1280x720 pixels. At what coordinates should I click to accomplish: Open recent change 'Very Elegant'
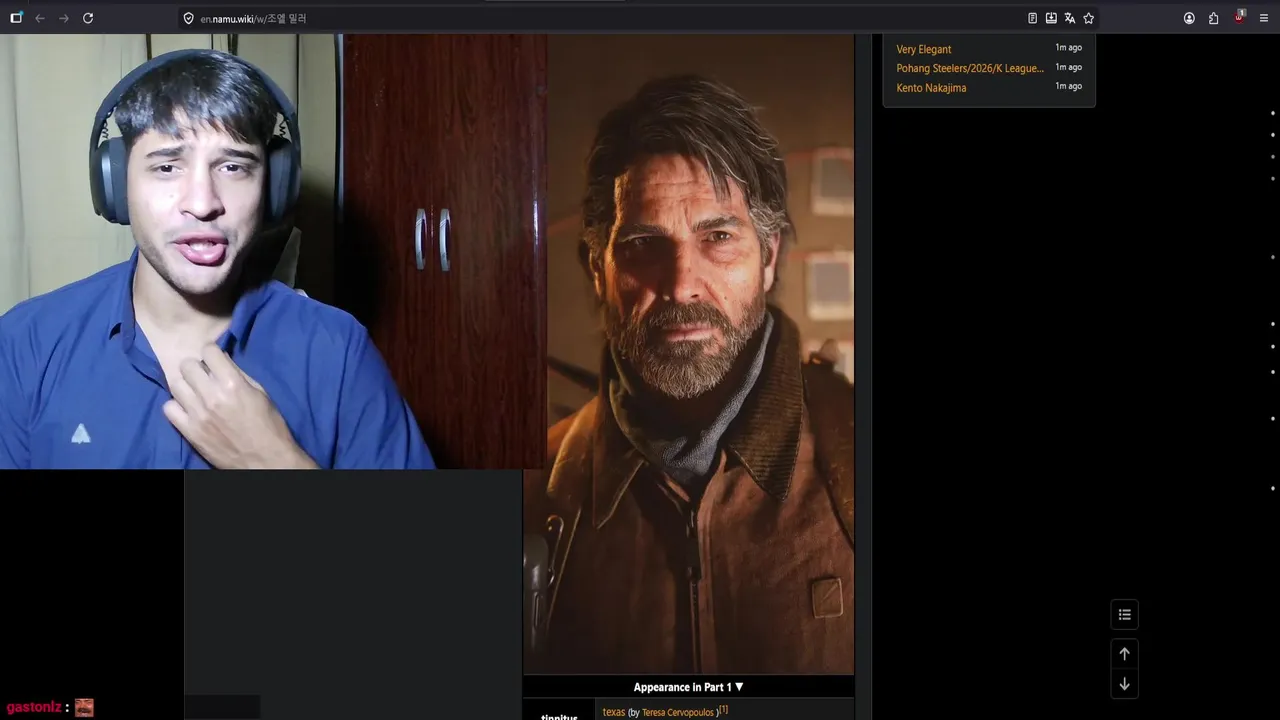(x=924, y=49)
